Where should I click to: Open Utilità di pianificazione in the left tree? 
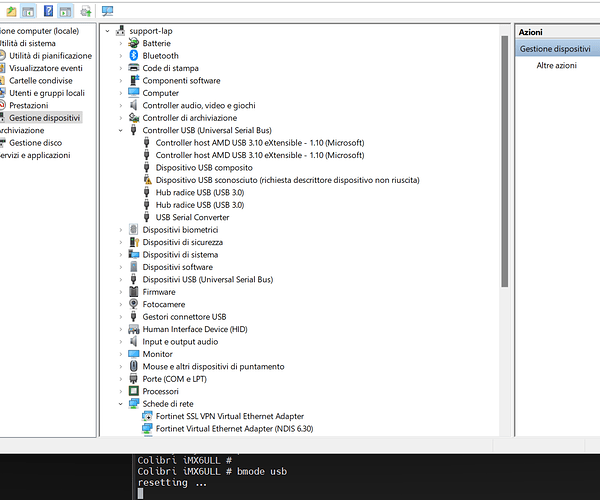[50, 56]
